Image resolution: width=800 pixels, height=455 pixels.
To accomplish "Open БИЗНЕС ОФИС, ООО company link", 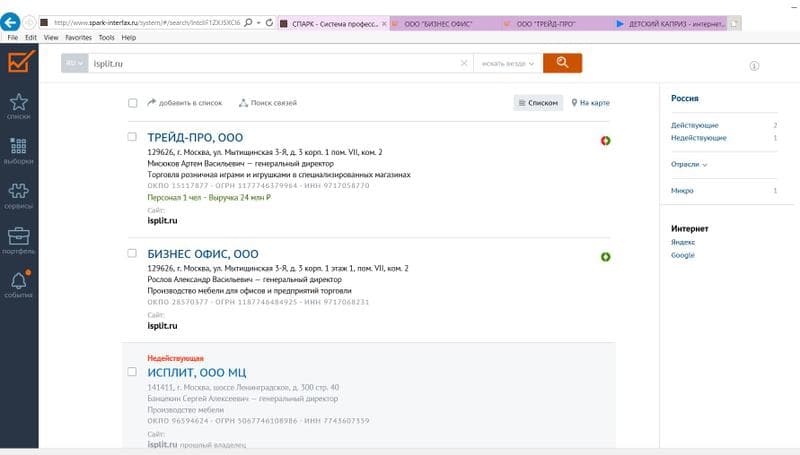I will [x=203, y=254].
